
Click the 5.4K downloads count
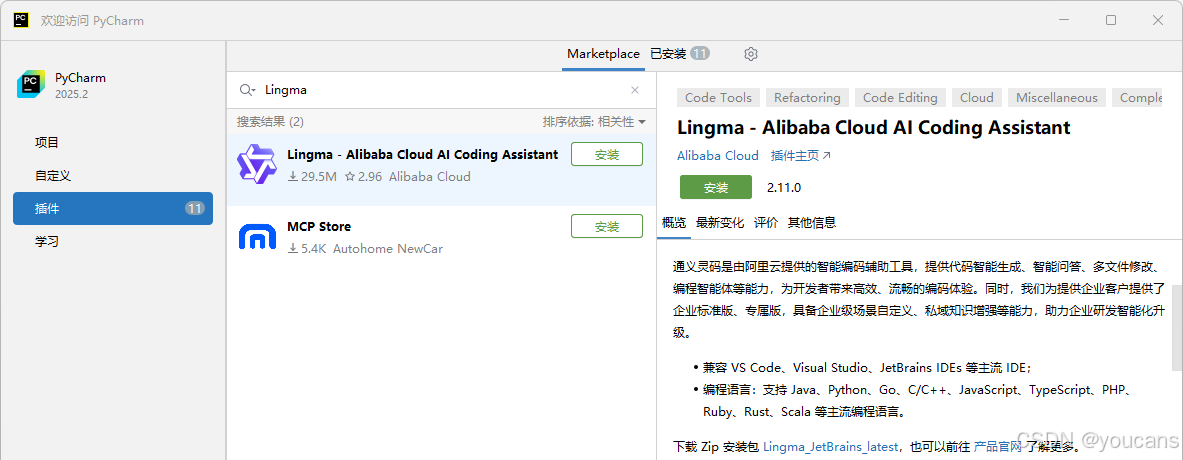307,248
